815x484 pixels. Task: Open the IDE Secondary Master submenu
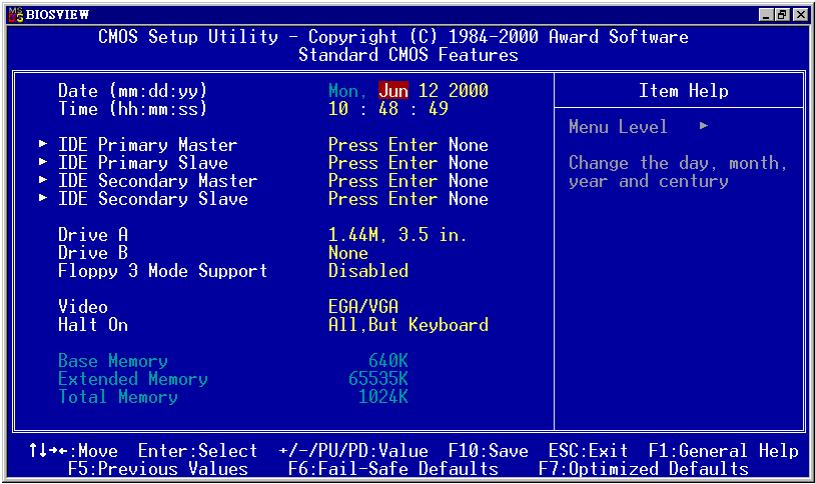[x=157, y=181]
